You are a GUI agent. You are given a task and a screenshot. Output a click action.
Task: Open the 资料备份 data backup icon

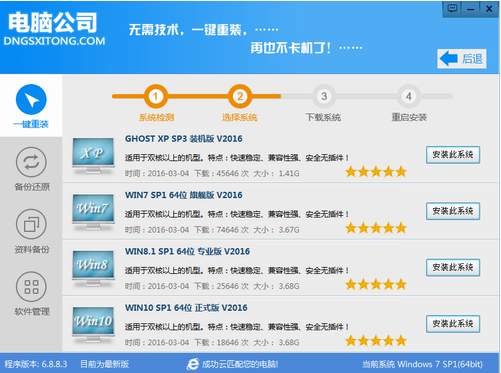pyautogui.click(x=31, y=225)
